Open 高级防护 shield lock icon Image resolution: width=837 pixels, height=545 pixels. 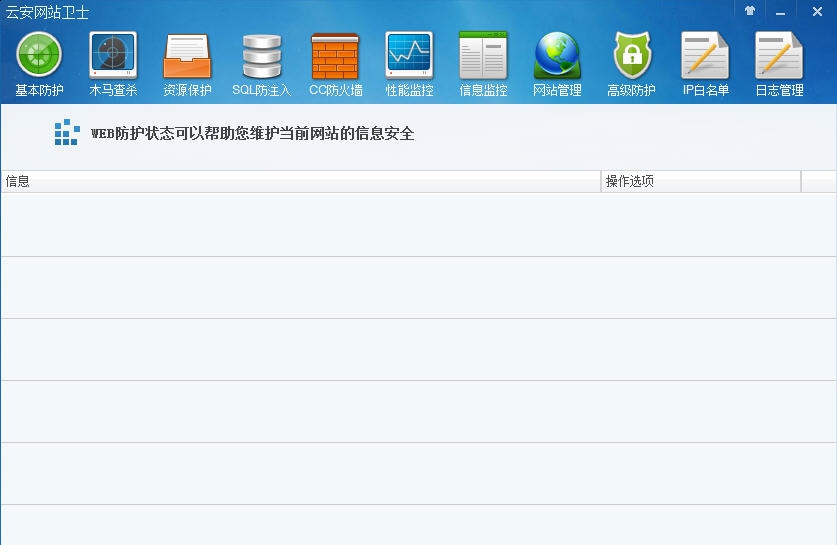click(x=631, y=55)
